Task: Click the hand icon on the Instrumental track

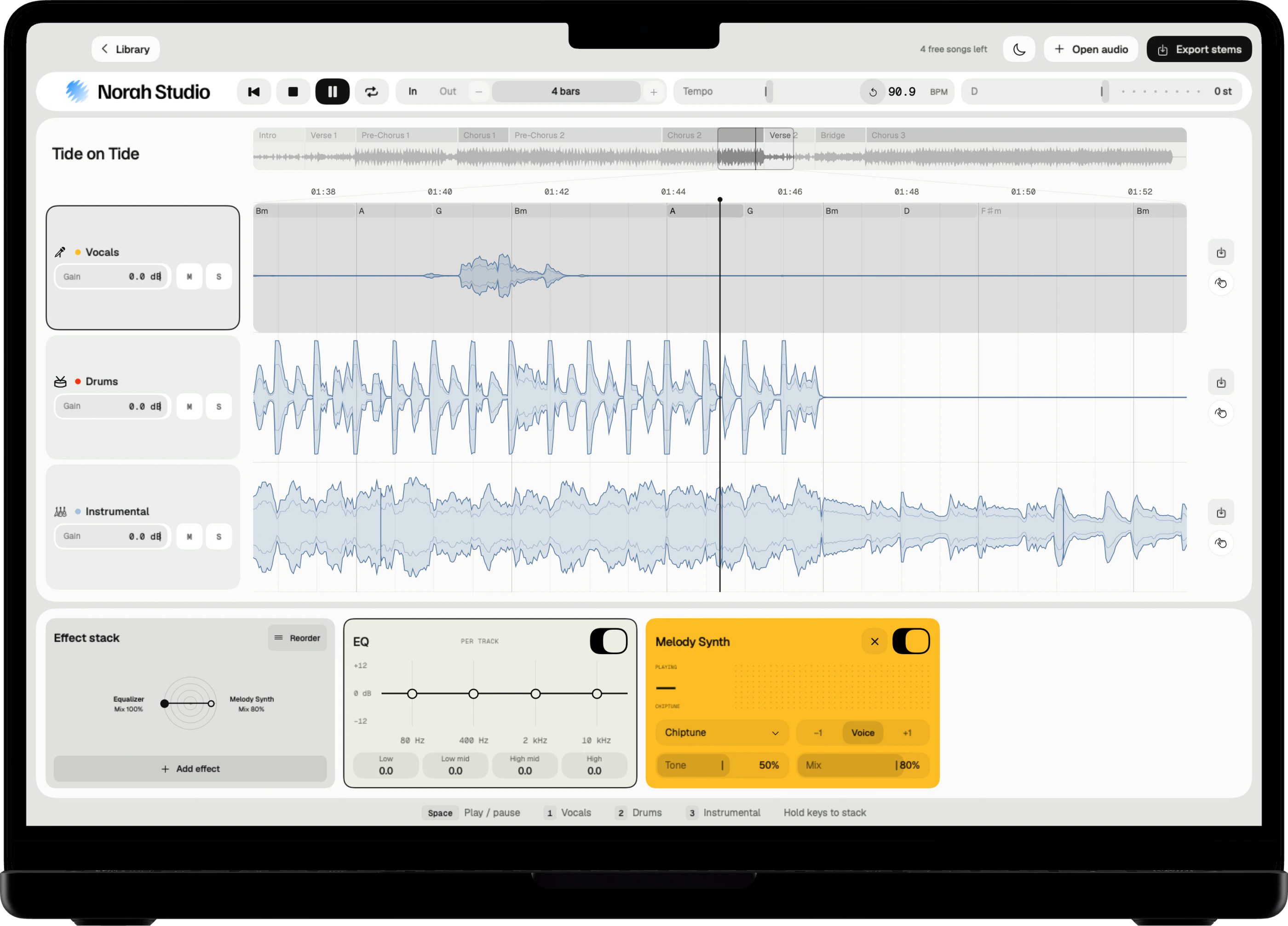Action: click(1221, 543)
